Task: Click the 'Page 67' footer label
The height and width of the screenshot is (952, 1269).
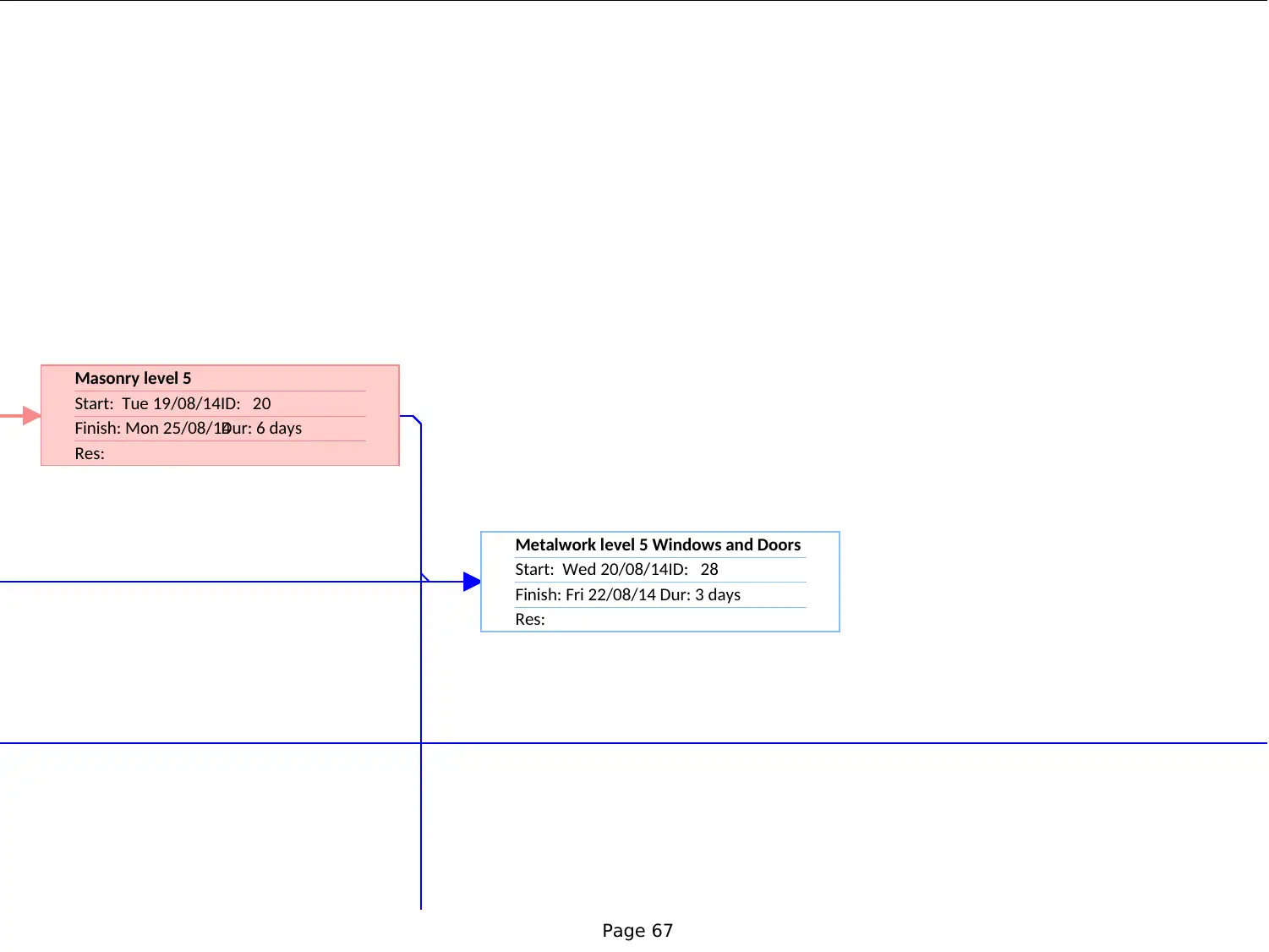Action: point(637,930)
